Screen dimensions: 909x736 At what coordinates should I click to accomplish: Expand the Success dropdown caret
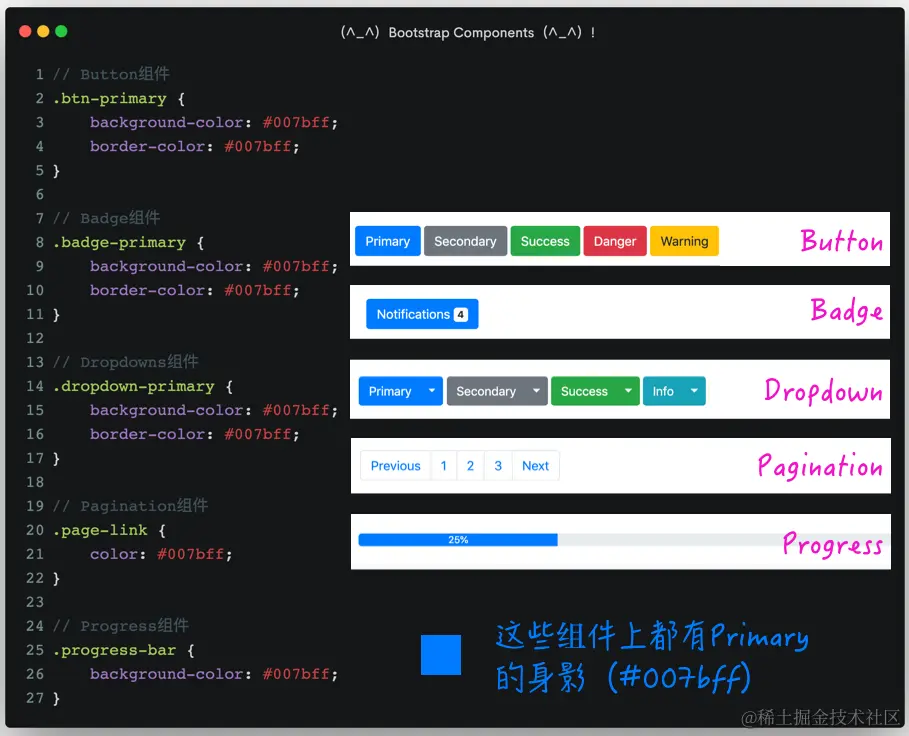tap(628, 391)
